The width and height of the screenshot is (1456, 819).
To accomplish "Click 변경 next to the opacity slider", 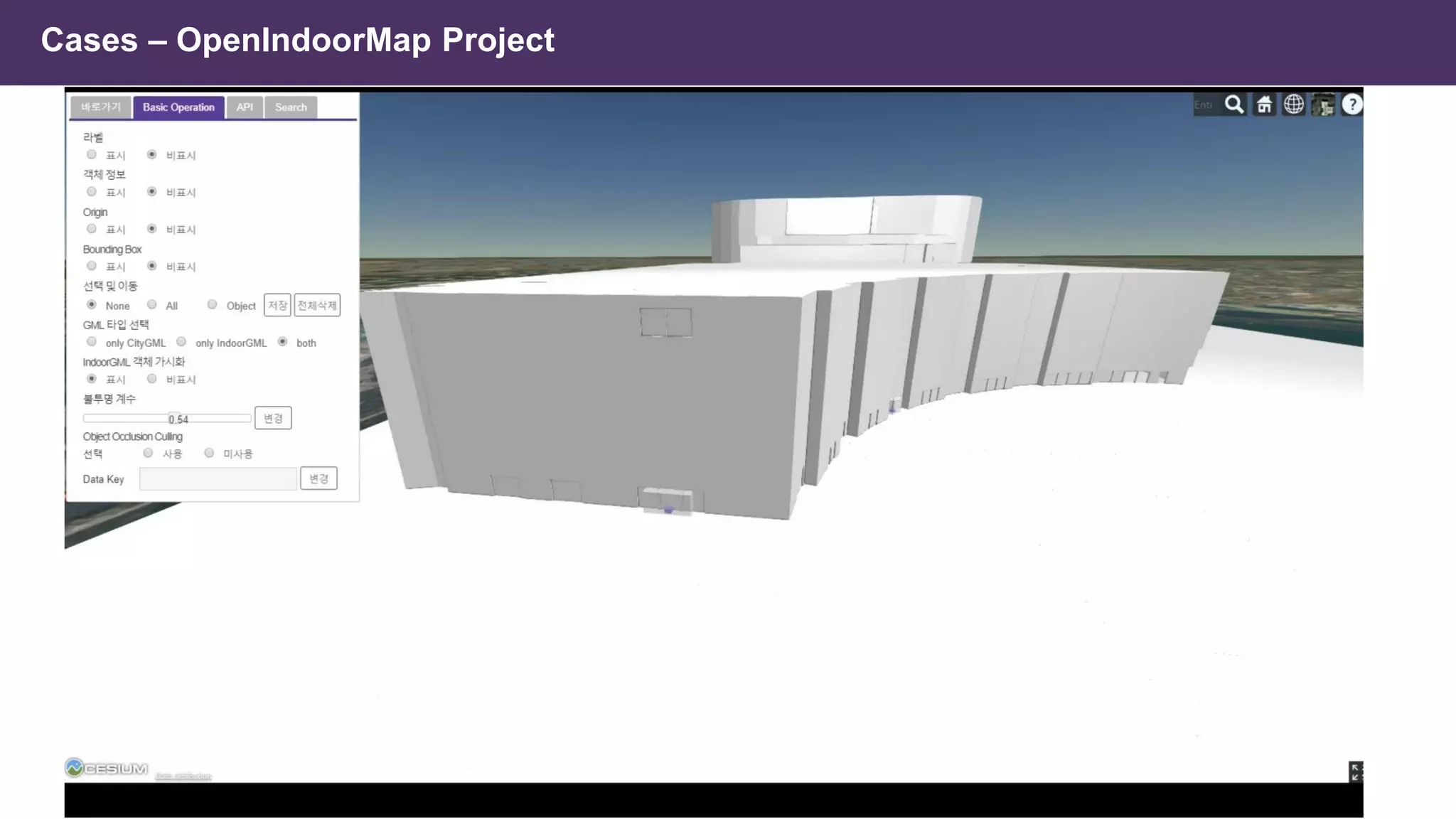I will point(273,418).
